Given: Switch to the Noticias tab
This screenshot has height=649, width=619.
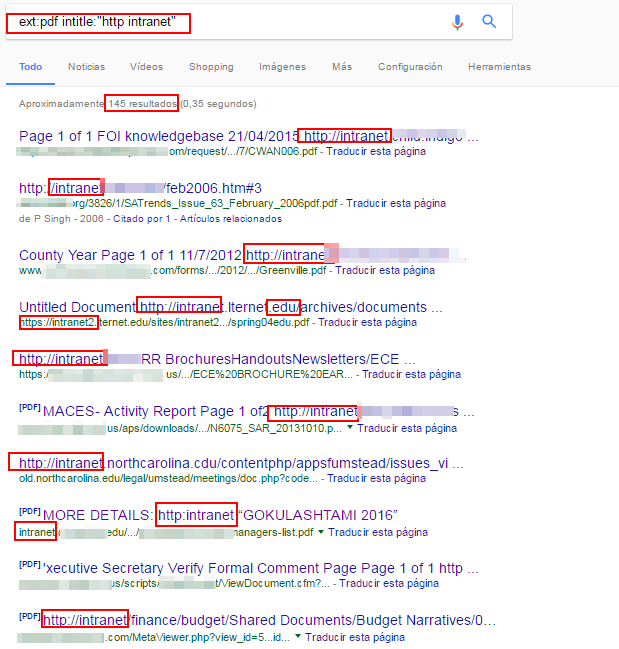Looking at the screenshot, I should 86,67.
